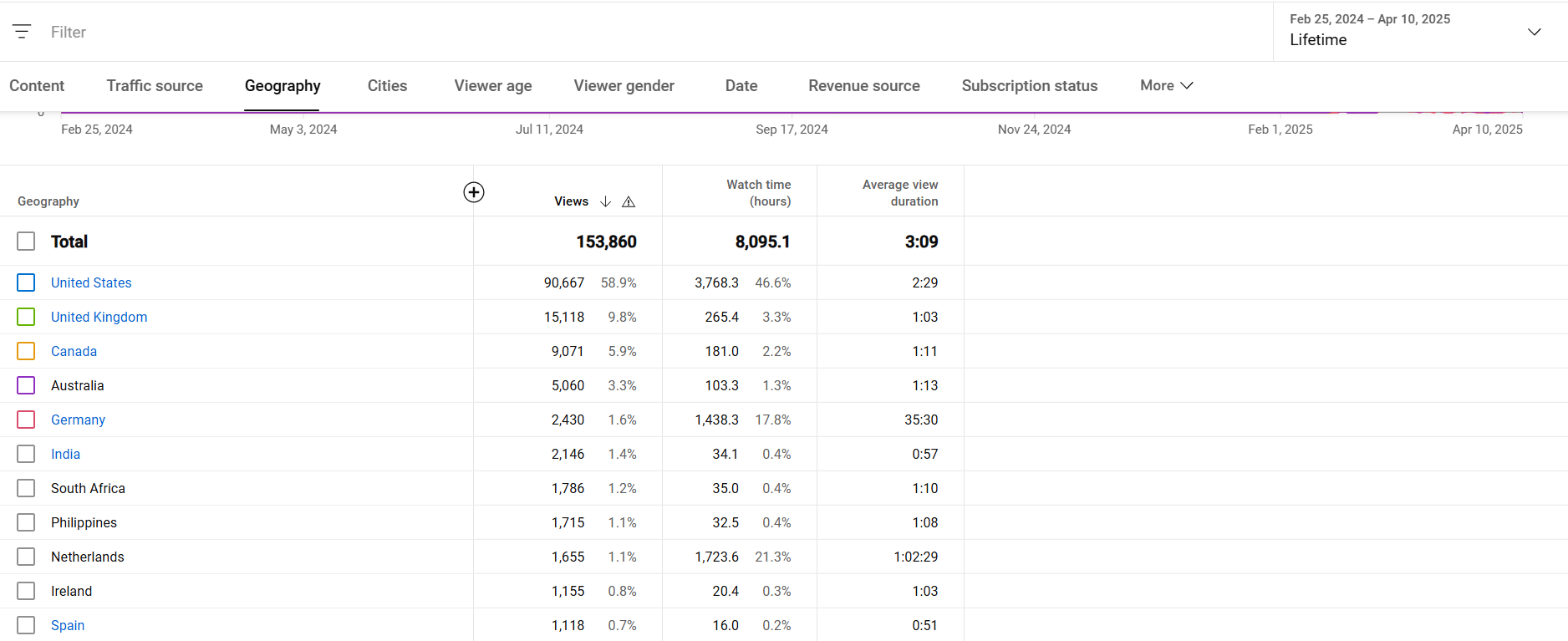Open the United Kingdom link
1568x641 pixels.
tap(99, 317)
